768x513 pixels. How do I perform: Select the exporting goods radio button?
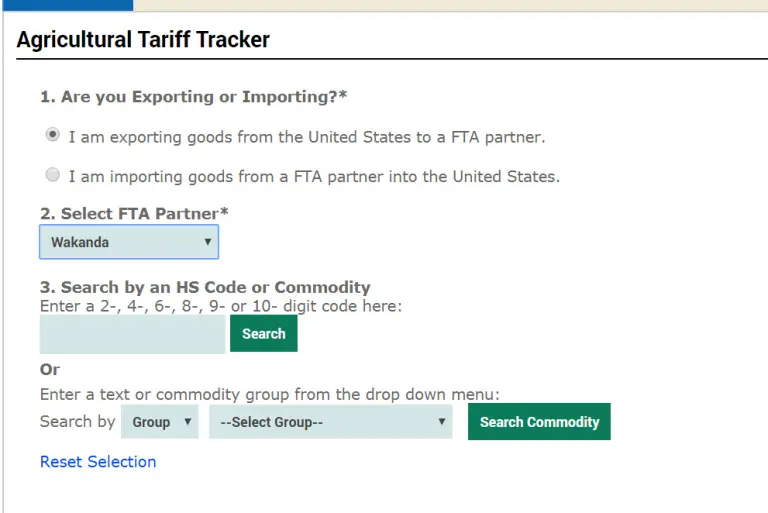(52, 135)
